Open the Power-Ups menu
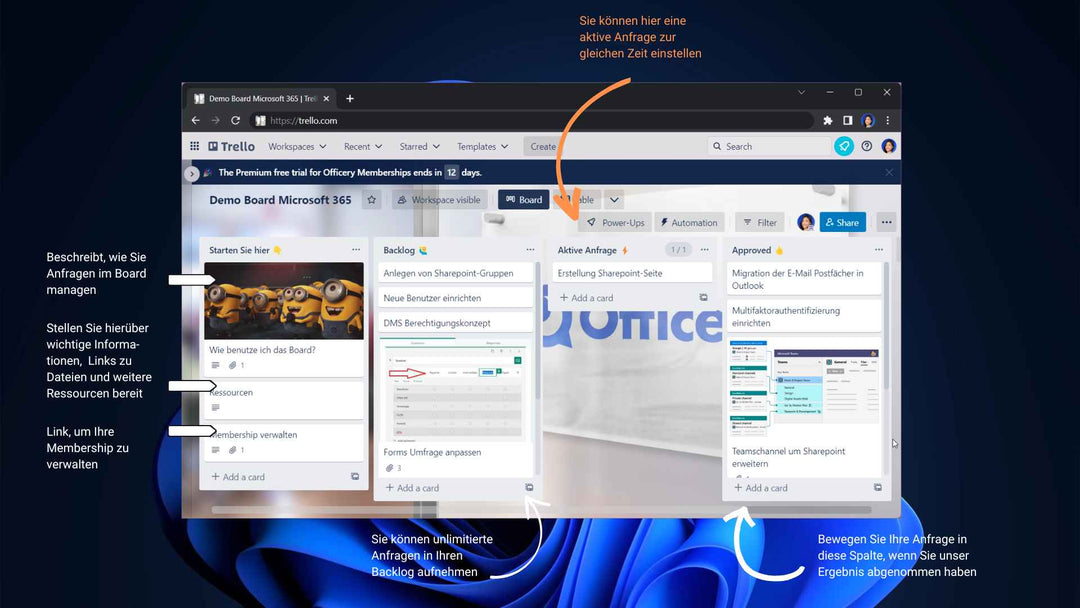Screen dimensions: 1080x608 616,222
